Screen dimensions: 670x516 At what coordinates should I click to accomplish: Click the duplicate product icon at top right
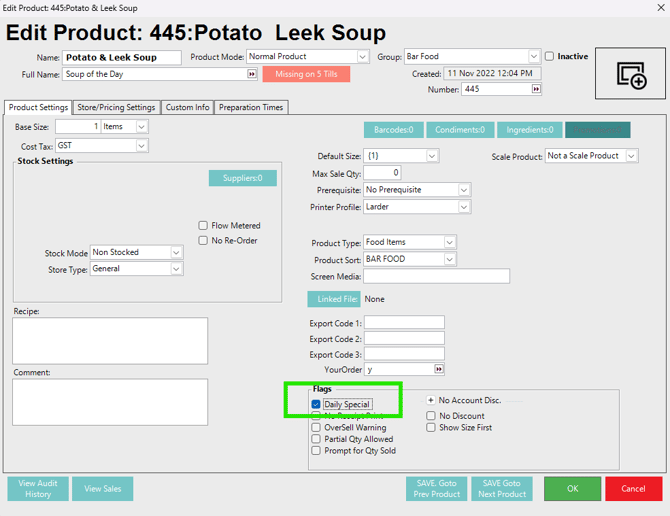[x=631, y=74]
